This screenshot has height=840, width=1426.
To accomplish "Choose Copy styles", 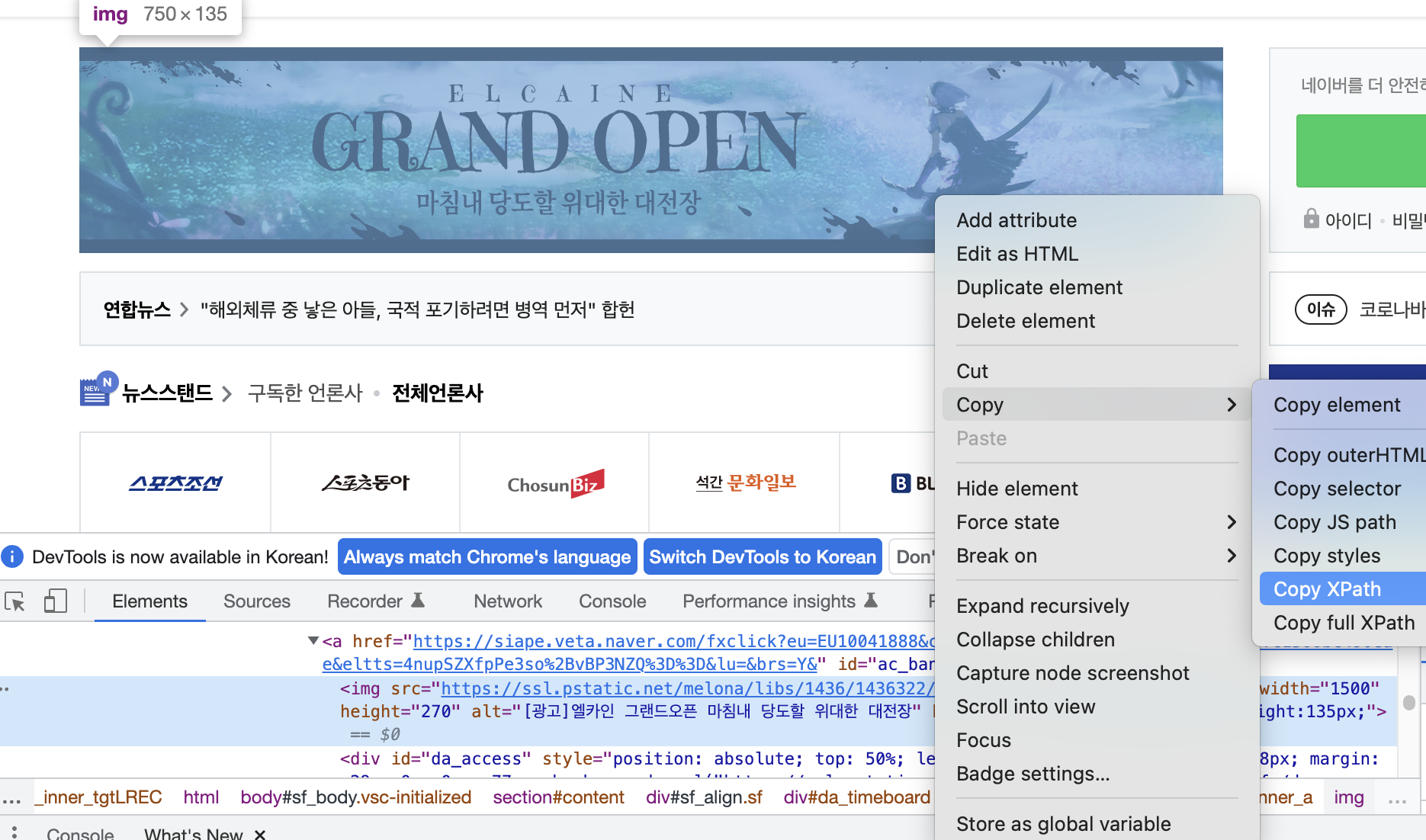I will pos(1343,555).
